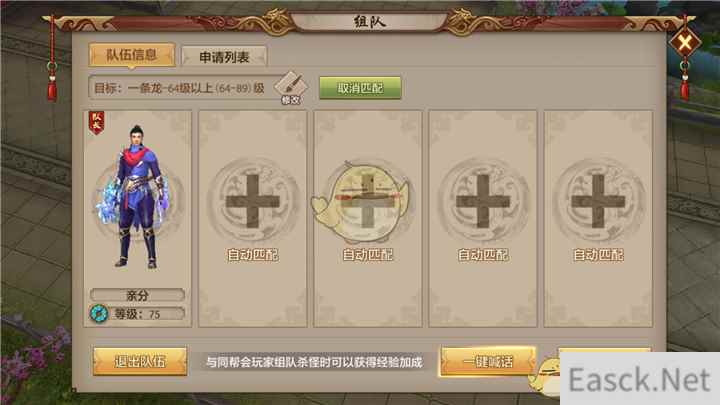The width and height of the screenshot is (720, 405).
Task: Add member in fifth slot plus icon
Action: (598, 202)
